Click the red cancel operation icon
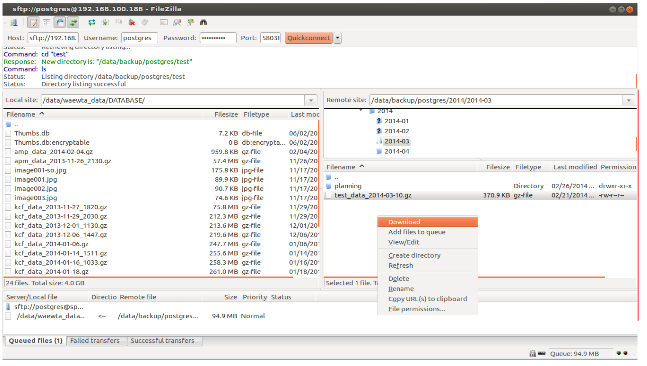The width and height of the screenshot is (647, 366). (x=132, y=23)
